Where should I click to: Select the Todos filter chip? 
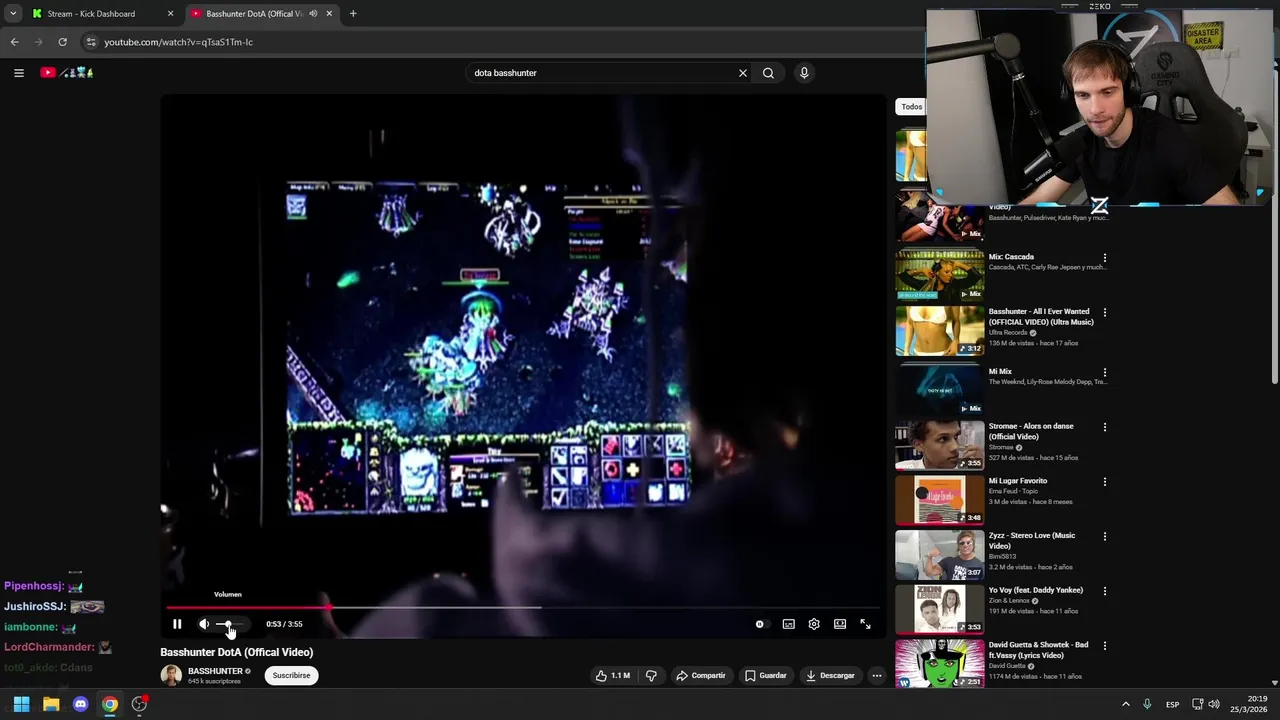tap(911, 107)
